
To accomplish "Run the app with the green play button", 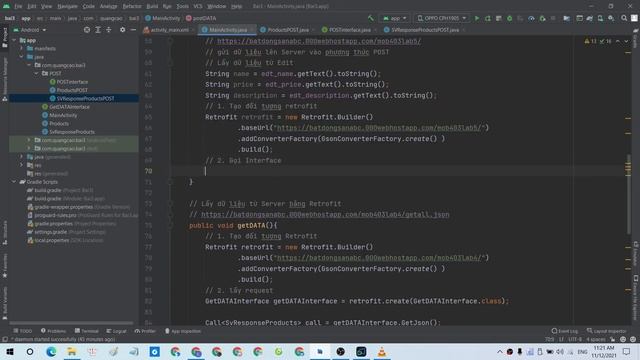I will [x=476, y=18].
